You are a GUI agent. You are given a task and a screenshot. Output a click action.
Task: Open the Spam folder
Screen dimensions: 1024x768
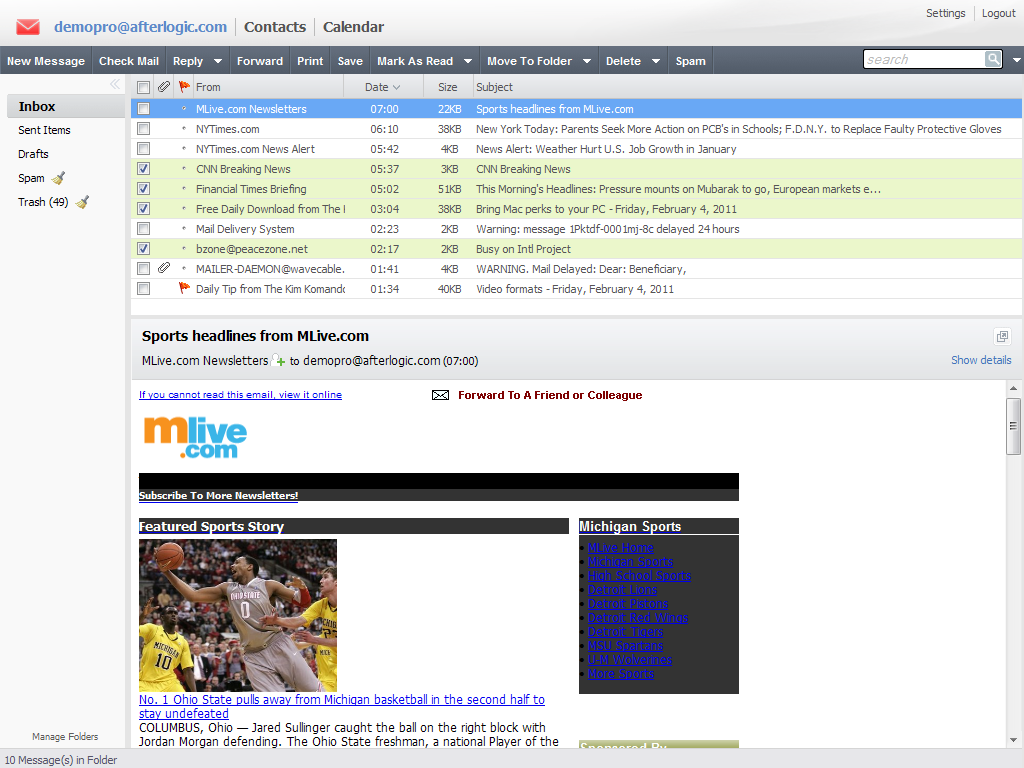pos(31,178)
